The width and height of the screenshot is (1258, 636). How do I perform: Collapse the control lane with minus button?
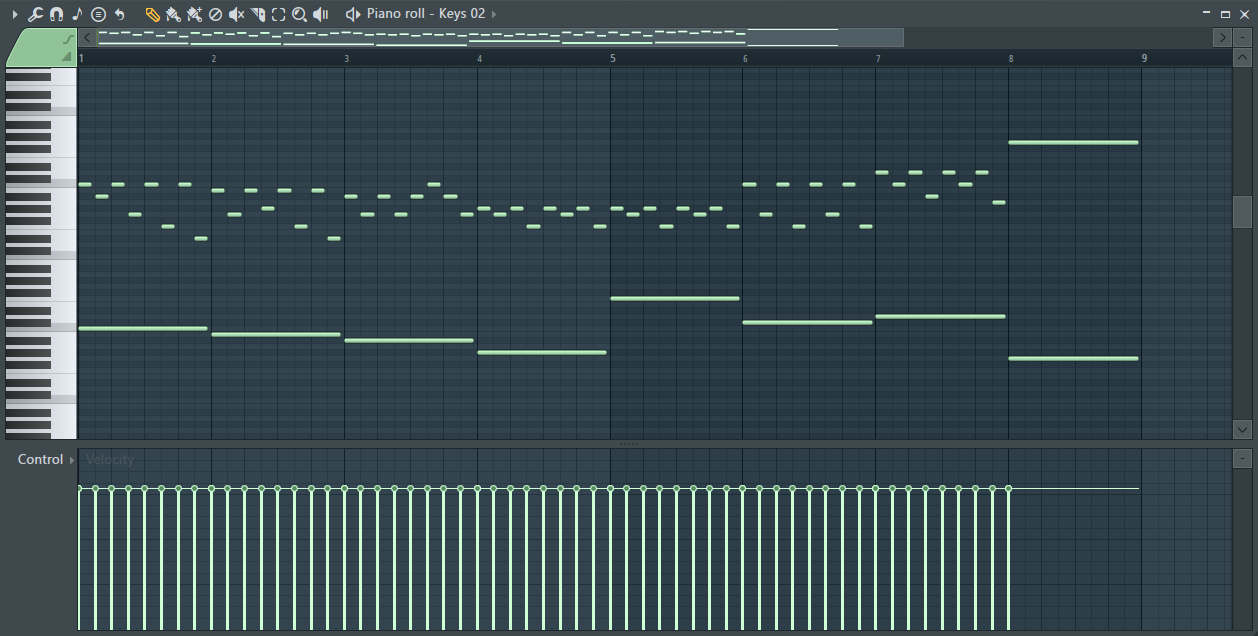tap(1242, 458)
